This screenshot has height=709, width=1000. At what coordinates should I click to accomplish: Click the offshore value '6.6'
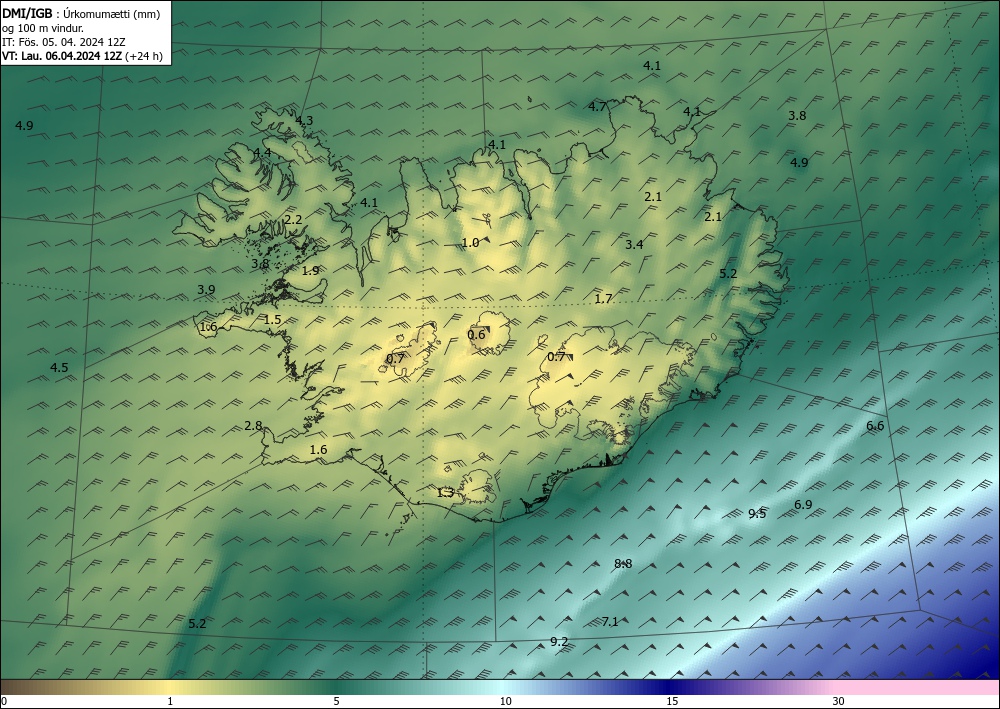[875, 426]
